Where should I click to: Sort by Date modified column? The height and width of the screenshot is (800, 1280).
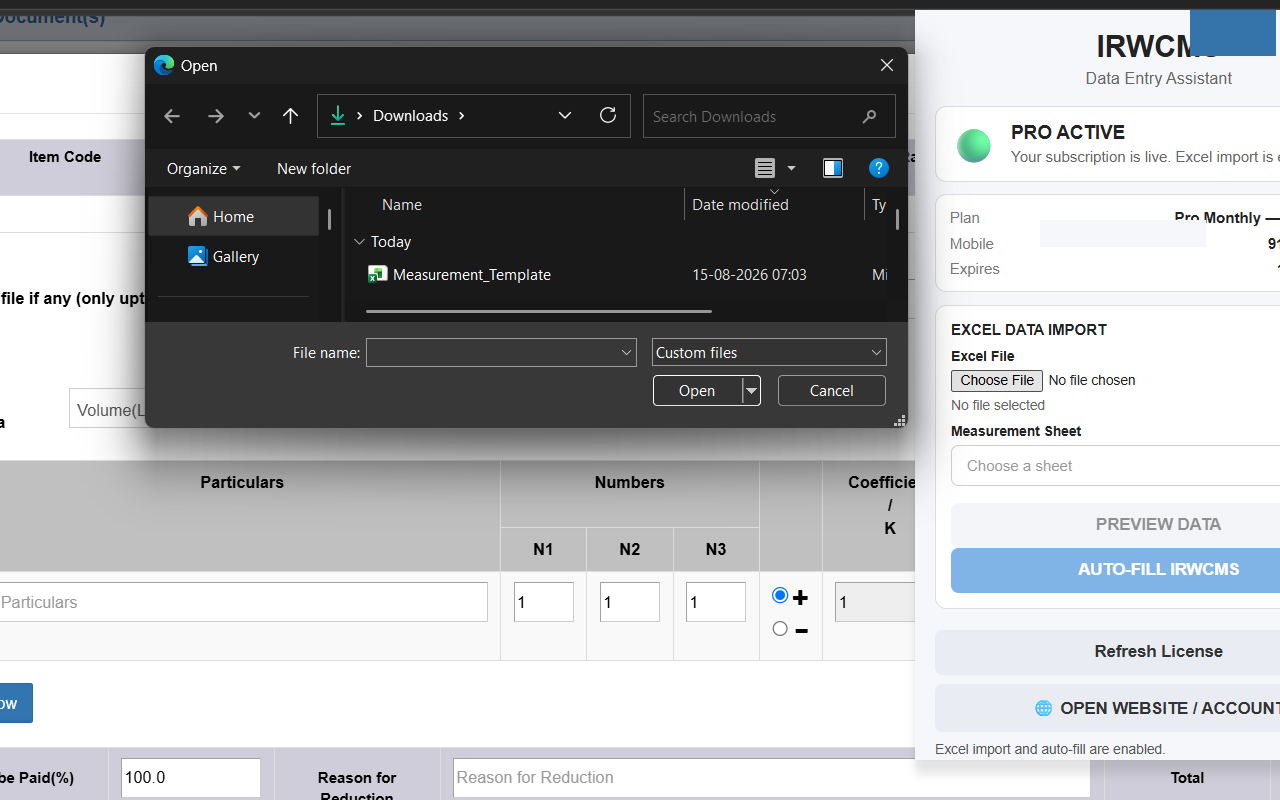[740, 204]
